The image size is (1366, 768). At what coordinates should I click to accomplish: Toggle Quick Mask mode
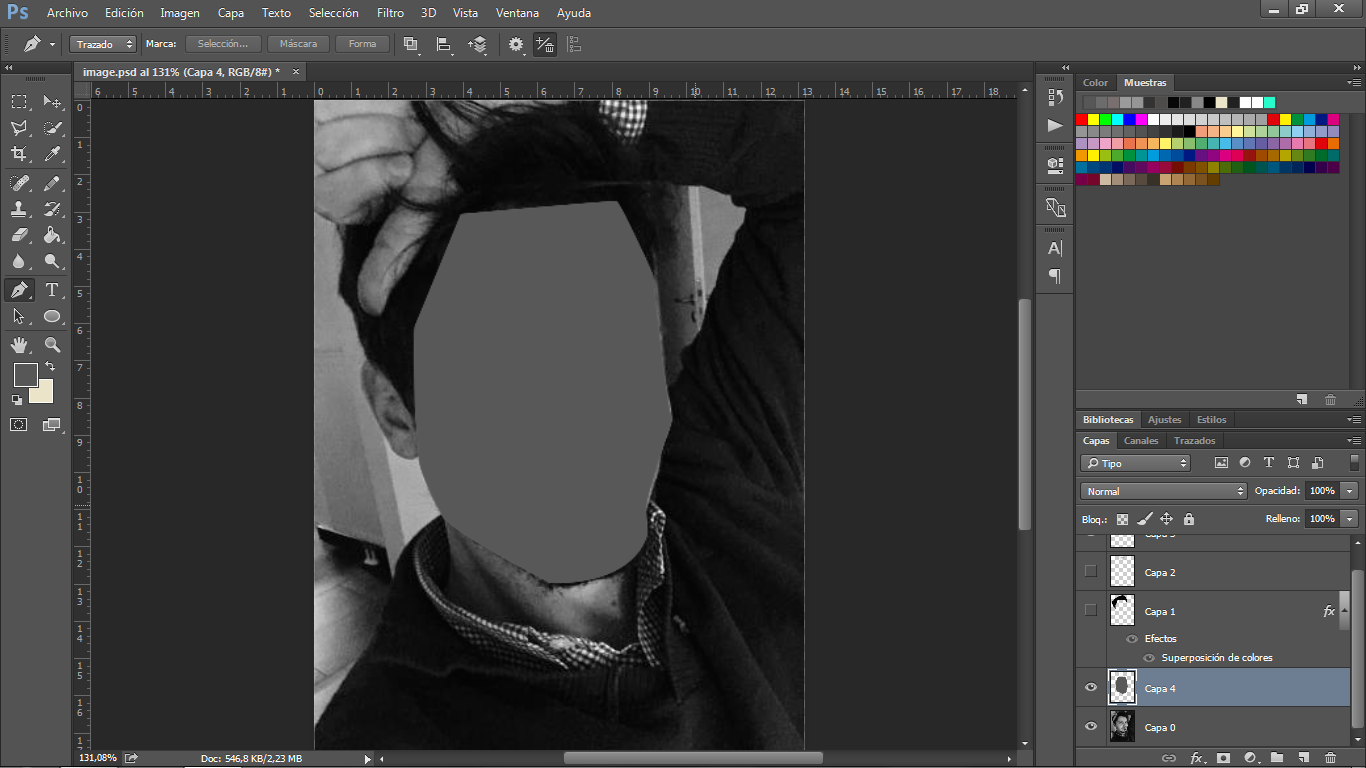click(x=19, y=425)
